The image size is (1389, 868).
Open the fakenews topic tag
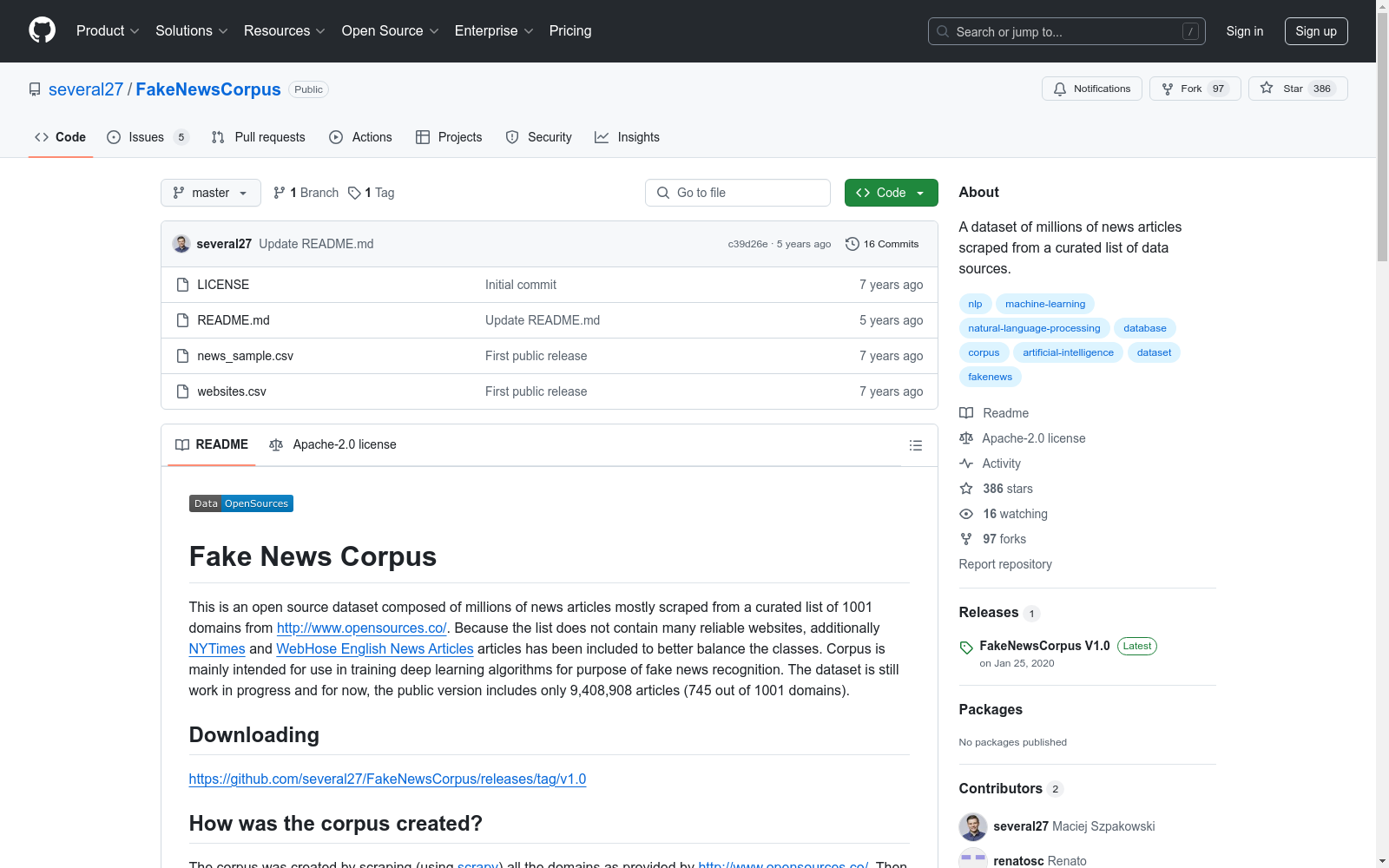point(991,377)
